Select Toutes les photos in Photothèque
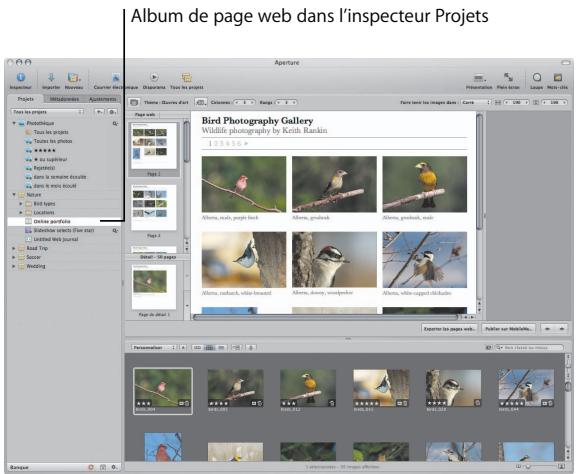This screenshot has height=474, width=576. click(53, 141)
